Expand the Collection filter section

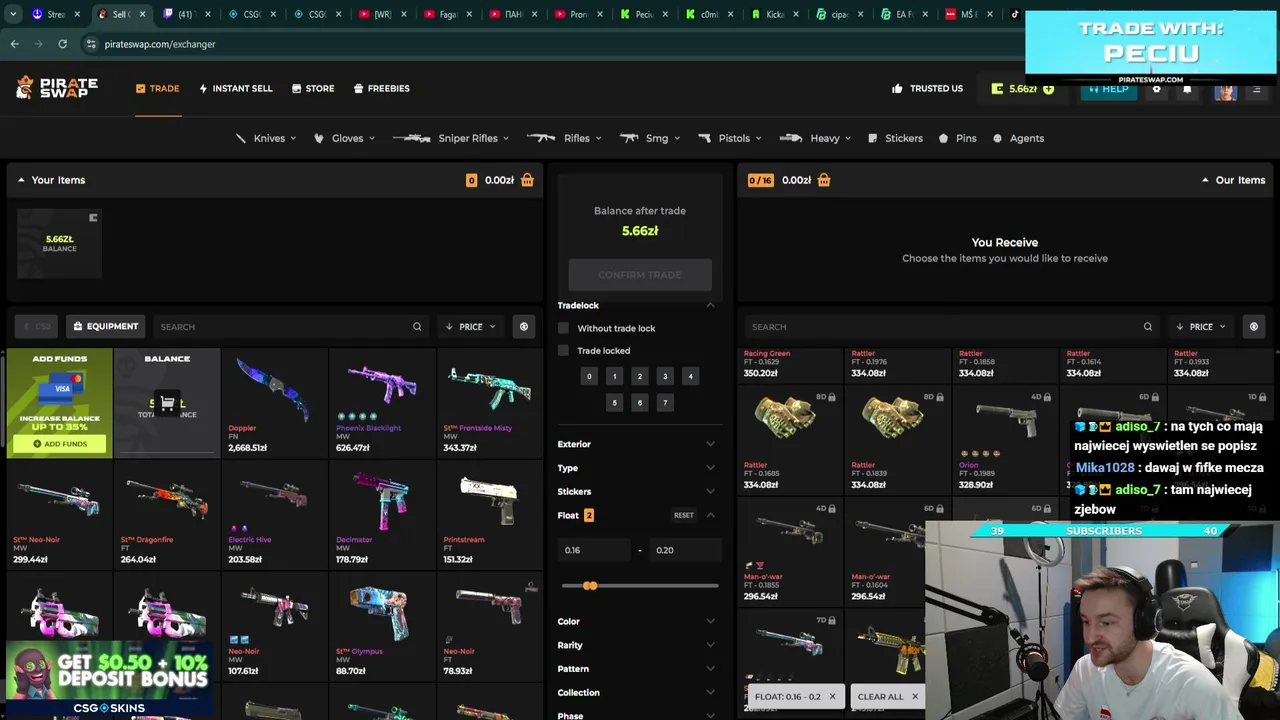(636, 692)
